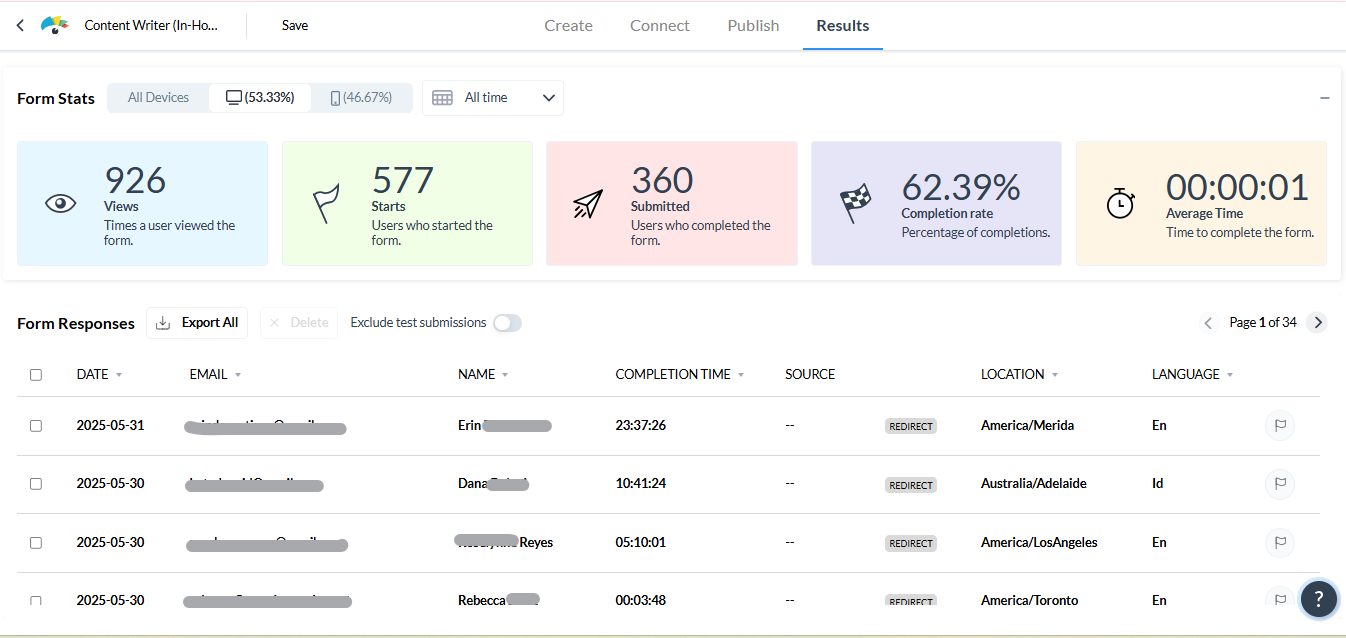
Task: Click the back arrow icon
Action: 20,26
